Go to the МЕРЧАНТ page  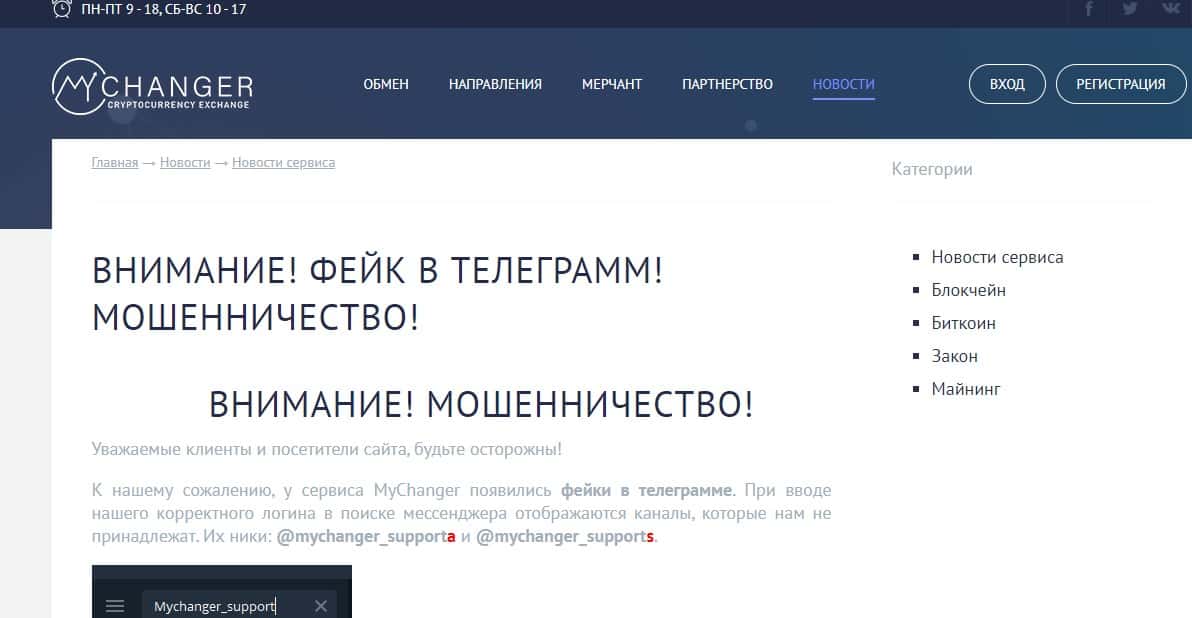[x=612, y=84]
